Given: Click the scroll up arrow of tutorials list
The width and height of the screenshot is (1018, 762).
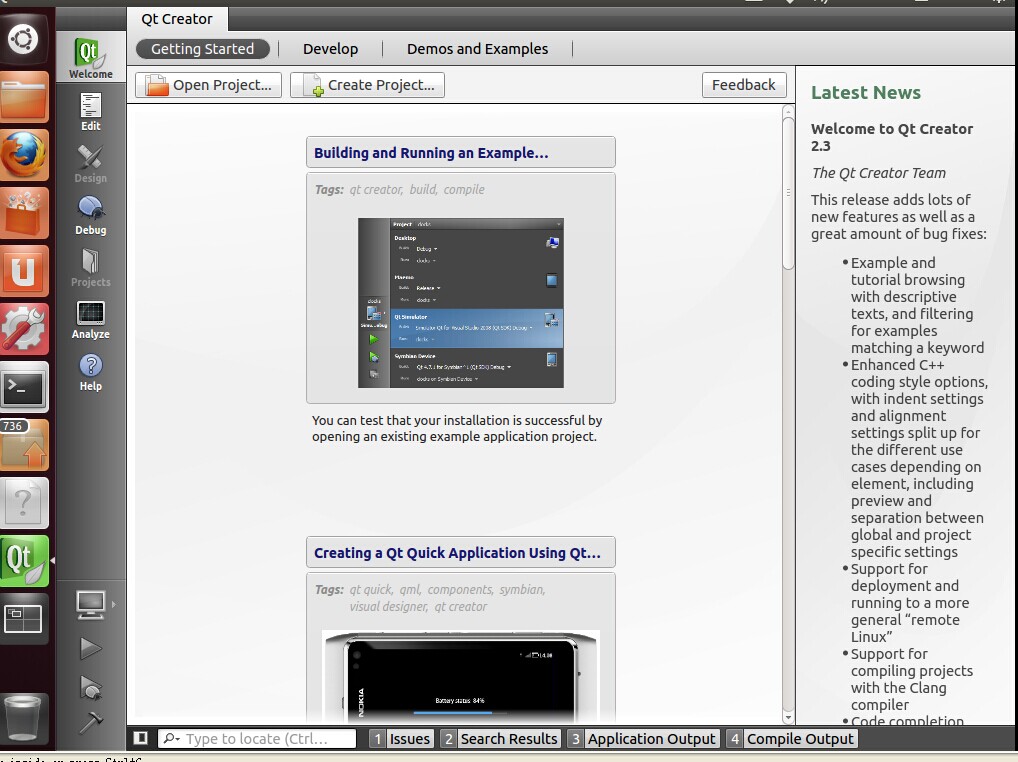Looking at the screenshot, I should (x=788, y=111).
